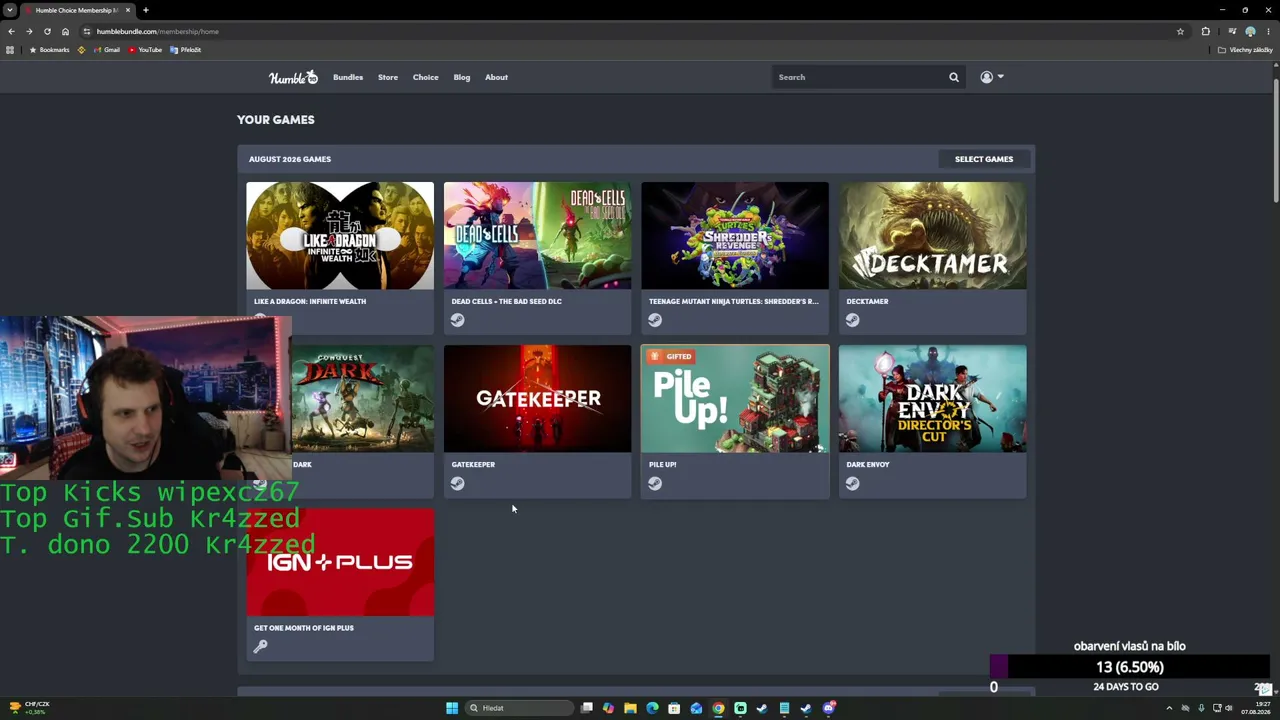Screen dimensions: 1280x720
Task: Open the Bundles menu item
Action: [x=348, y=77]
